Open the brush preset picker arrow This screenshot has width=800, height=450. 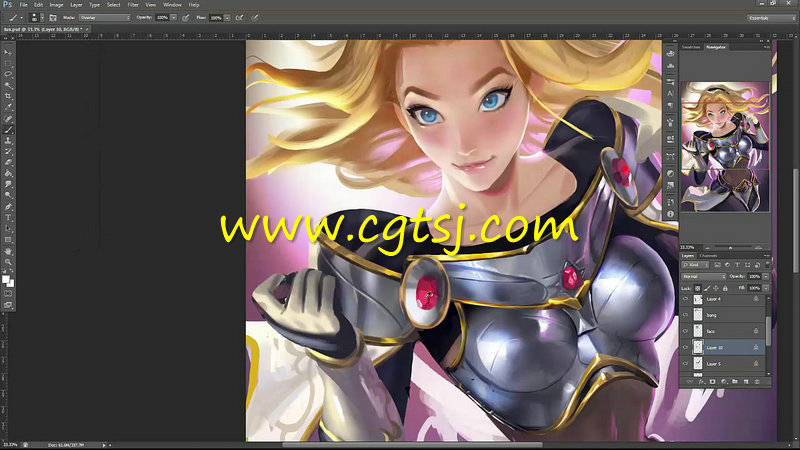click(x=42, y=17)
